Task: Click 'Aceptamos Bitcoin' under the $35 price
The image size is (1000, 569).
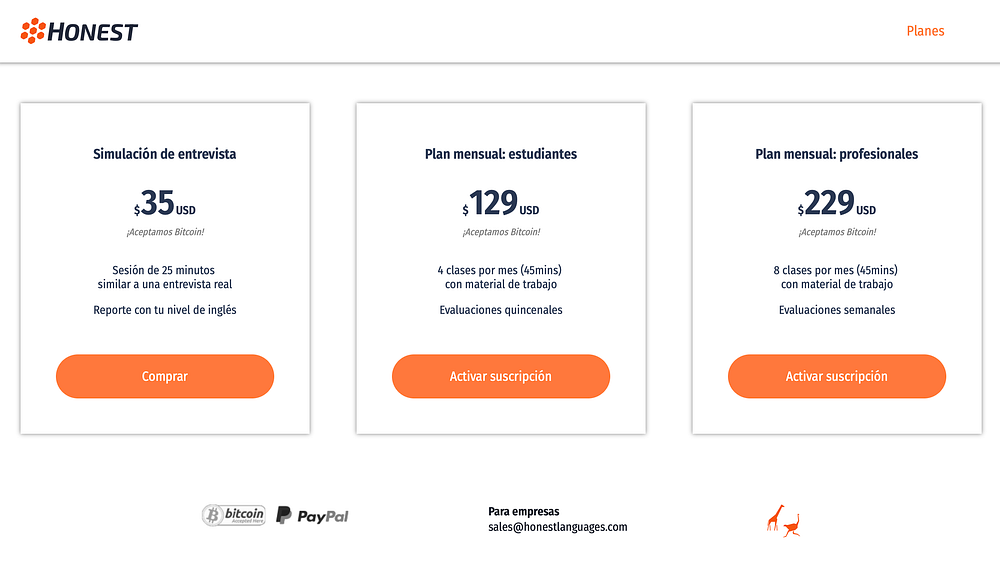Action: tap(165, 232)
